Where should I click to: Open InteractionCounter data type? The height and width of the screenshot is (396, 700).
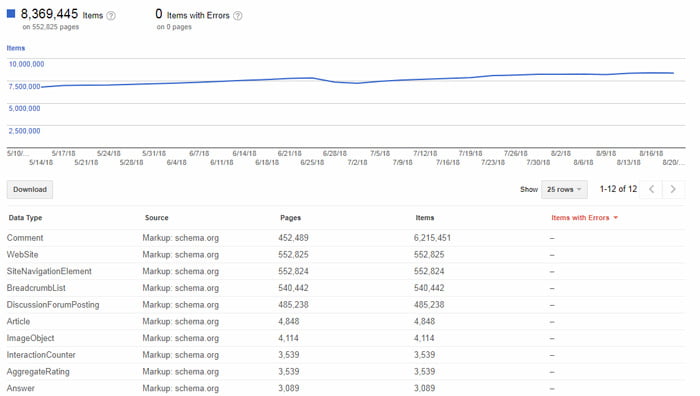[x=41, y=355]
